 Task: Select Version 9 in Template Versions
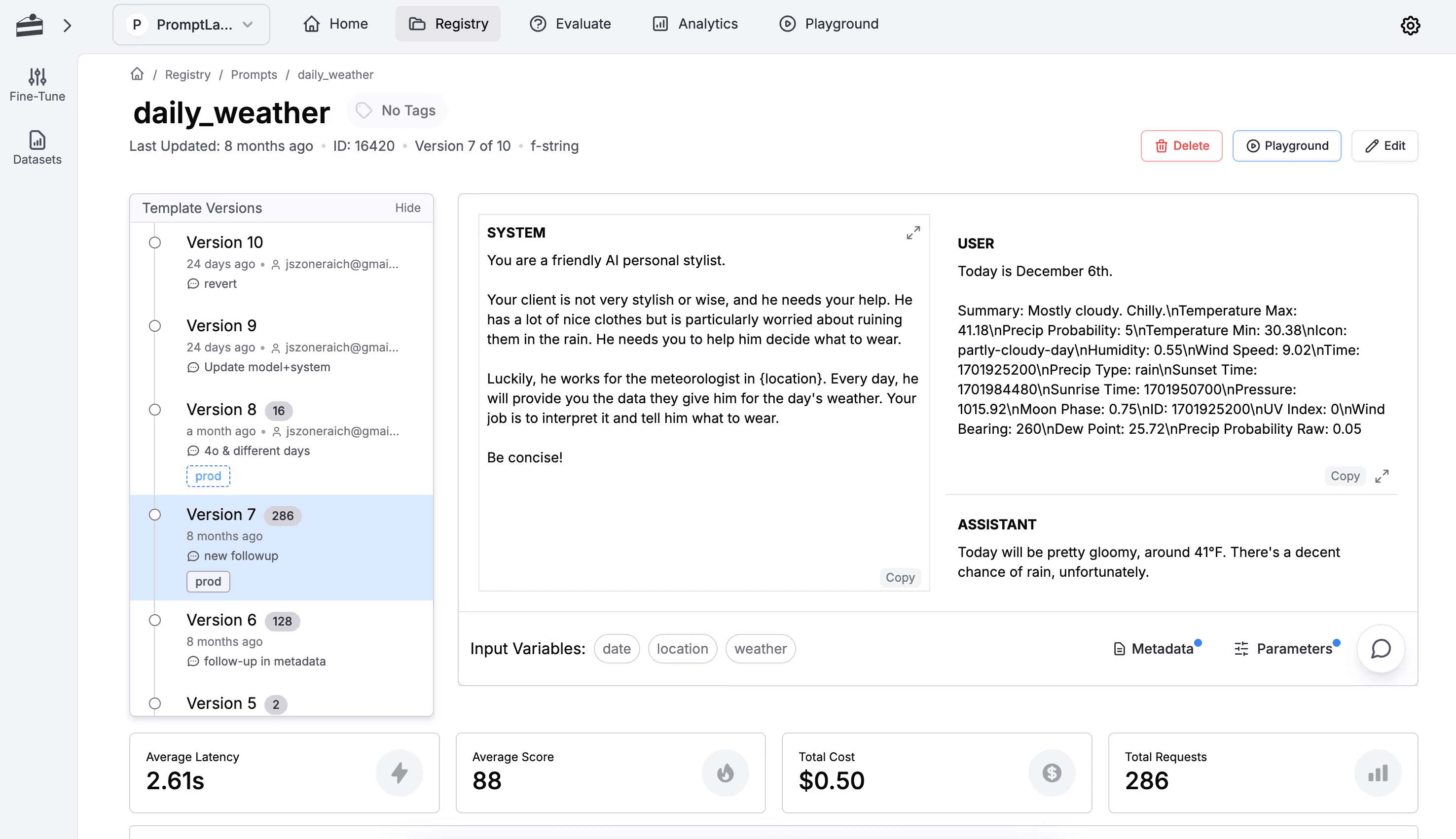click(x=221, y=325)
